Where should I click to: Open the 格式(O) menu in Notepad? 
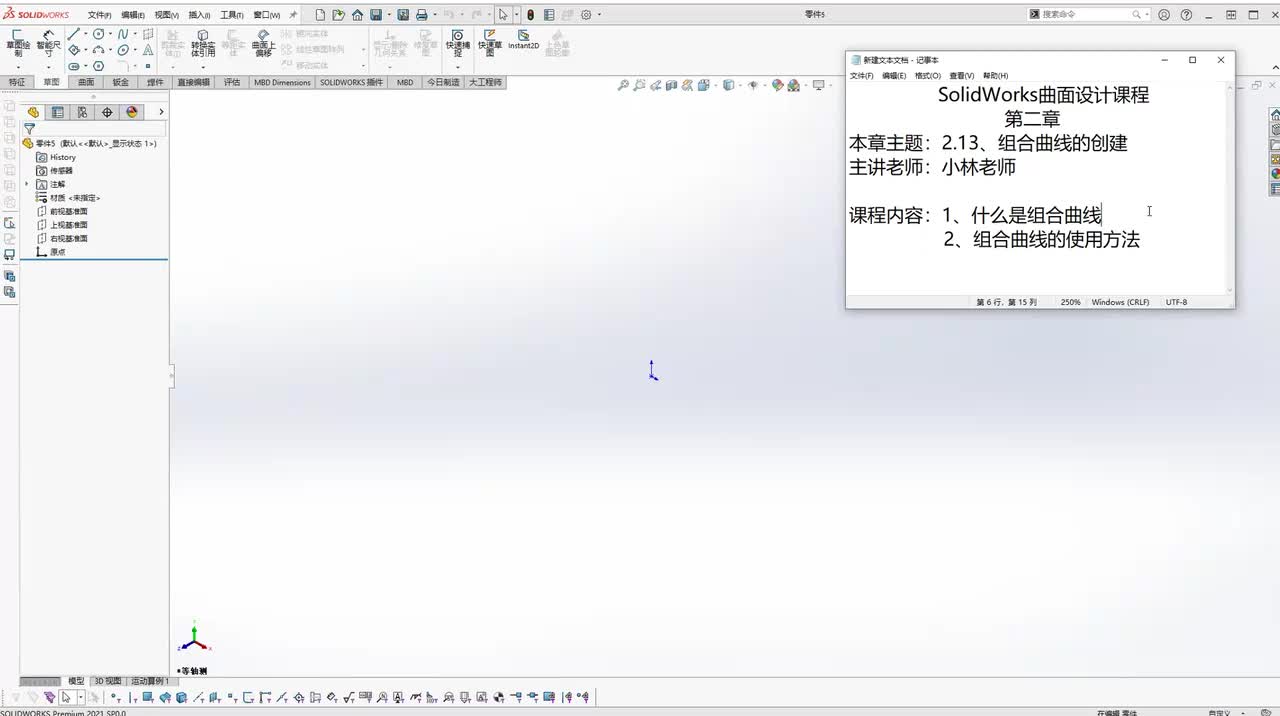coord(927,76)
